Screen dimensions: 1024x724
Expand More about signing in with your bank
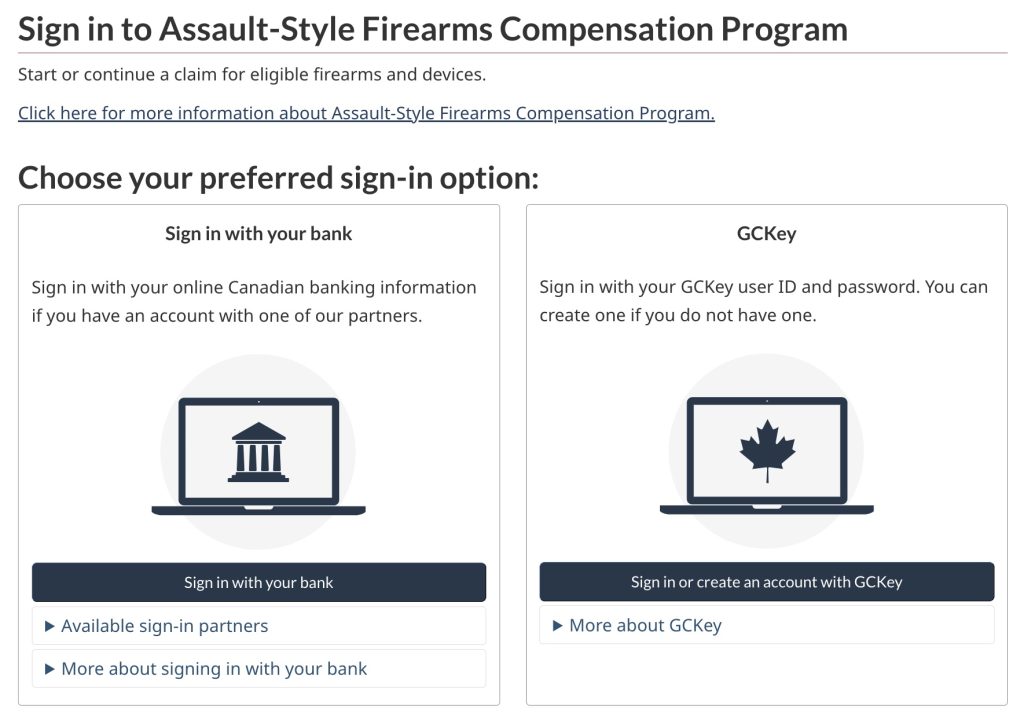tap(215, 668)
